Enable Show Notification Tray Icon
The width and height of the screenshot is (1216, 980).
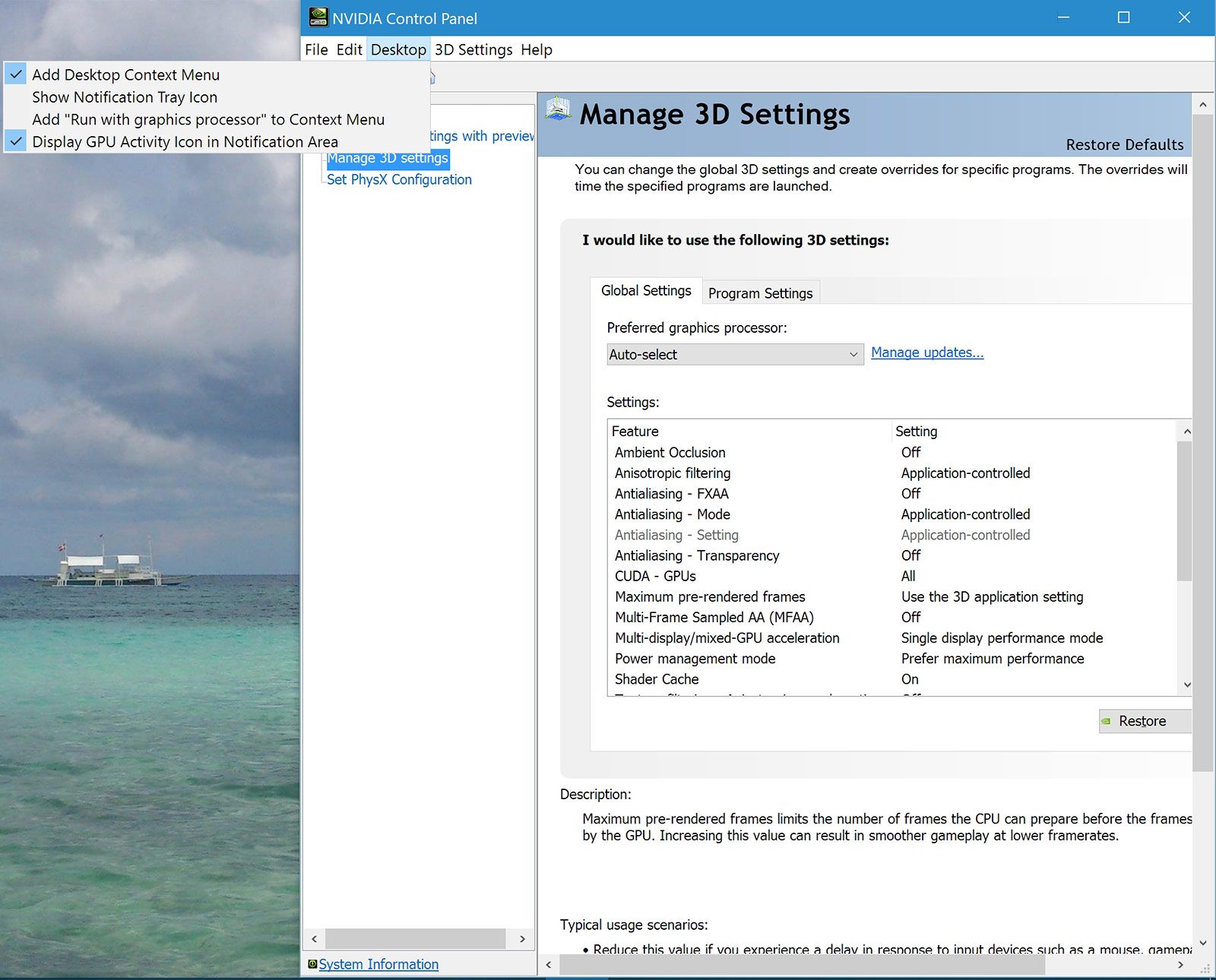pyautogui.click(x=217, y=97)
